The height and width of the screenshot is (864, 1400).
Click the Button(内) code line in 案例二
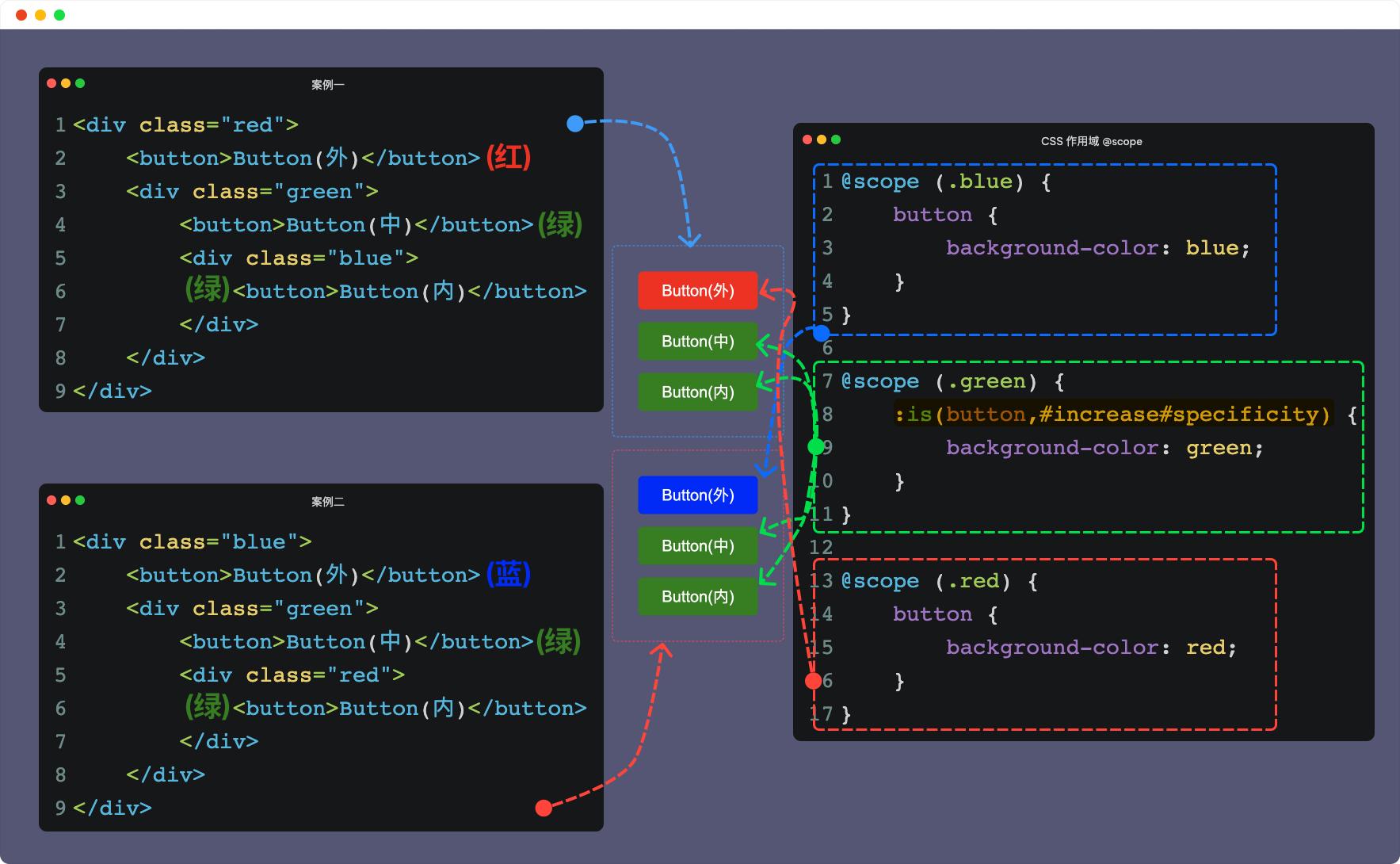pyautogui.click(x=410, y=709)
